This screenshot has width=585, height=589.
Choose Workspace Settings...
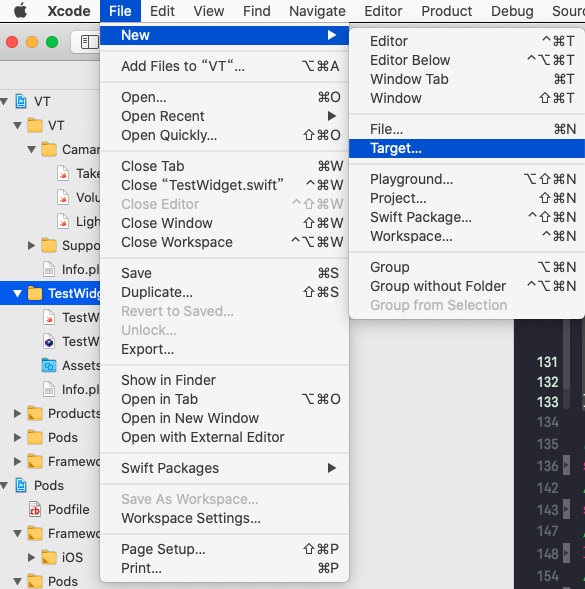coord(224,518)
